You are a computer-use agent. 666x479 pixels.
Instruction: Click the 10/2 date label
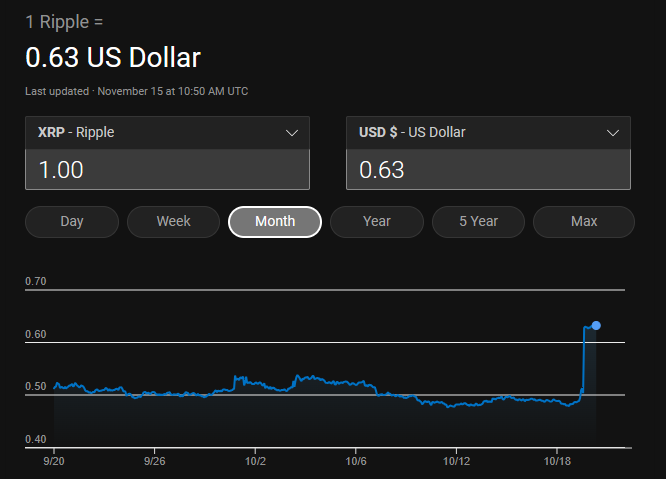255,461
